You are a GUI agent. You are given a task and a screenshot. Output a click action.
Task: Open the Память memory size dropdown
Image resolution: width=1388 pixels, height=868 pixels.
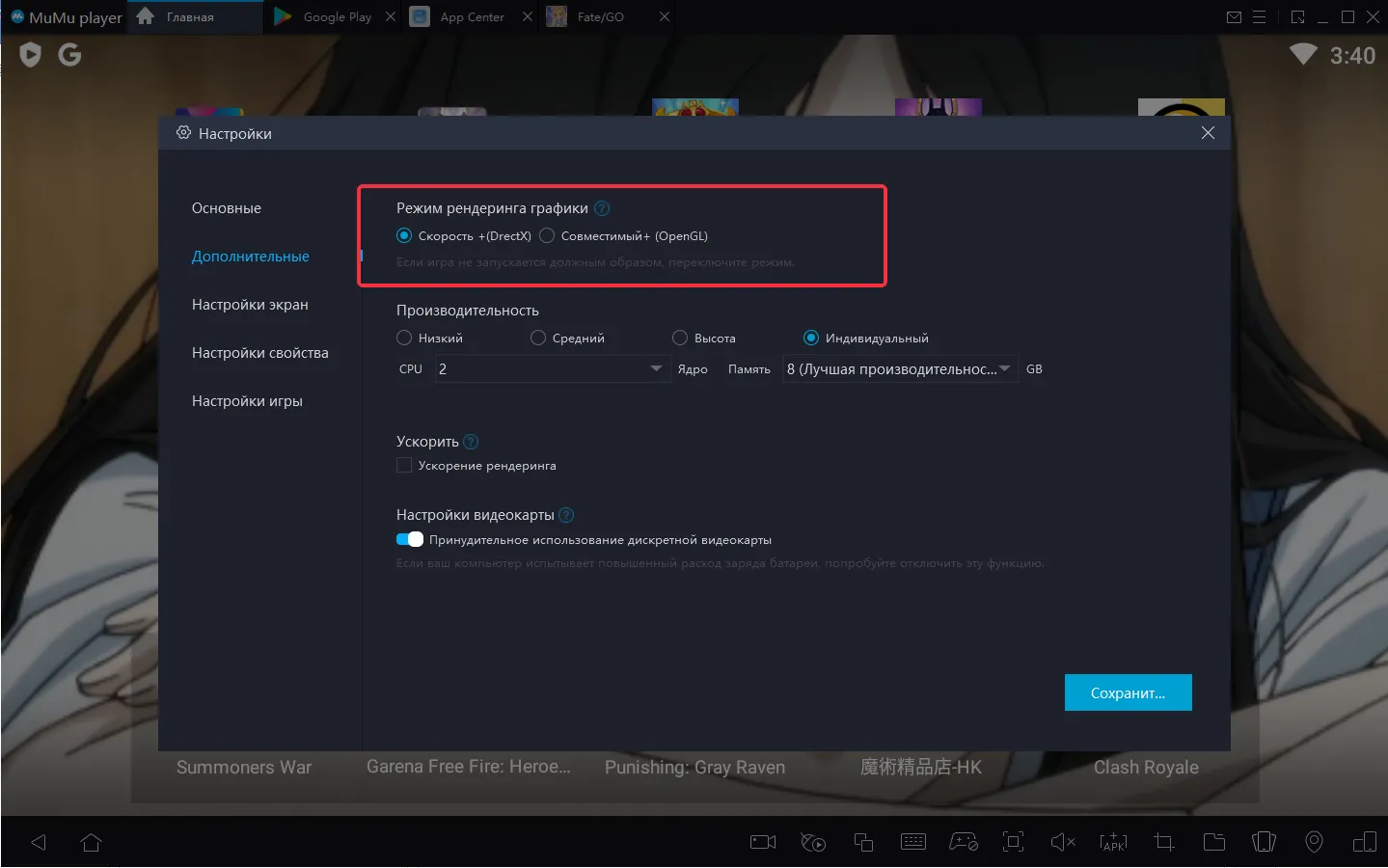900,368
